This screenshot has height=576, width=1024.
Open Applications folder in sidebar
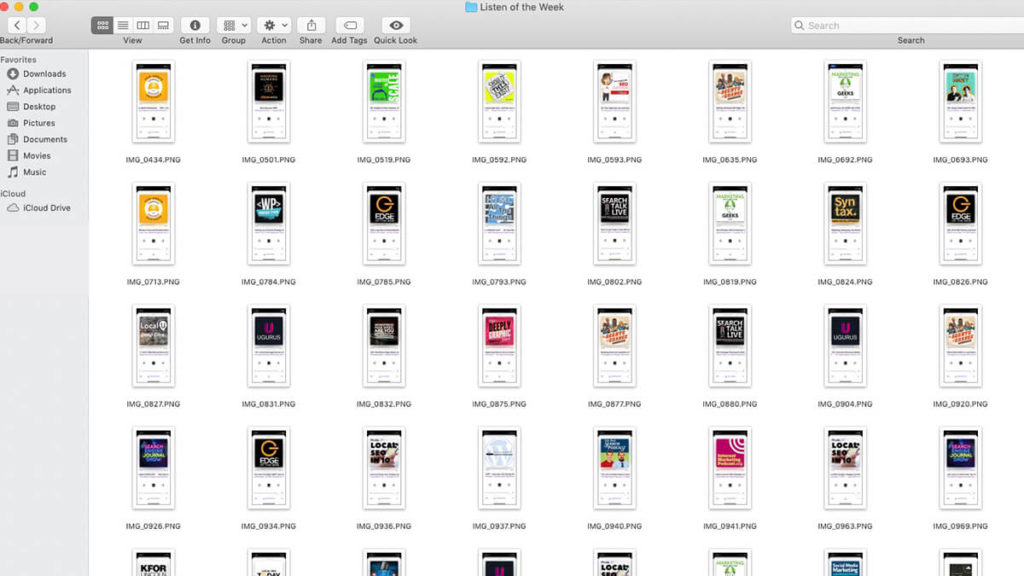(x=47, y=90)
